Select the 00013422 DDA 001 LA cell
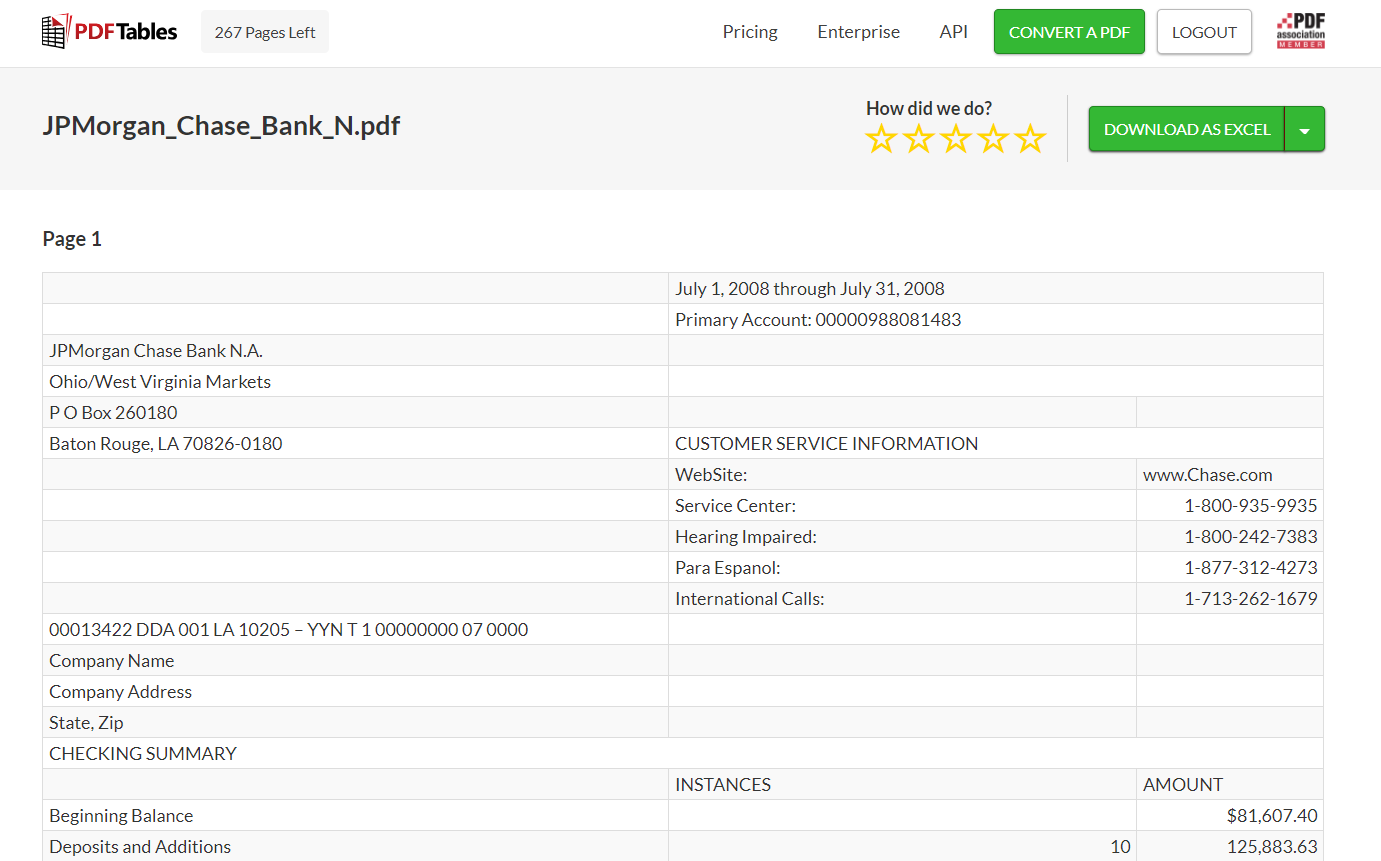This screenshot has width=1381, height=861. point(355,630)
